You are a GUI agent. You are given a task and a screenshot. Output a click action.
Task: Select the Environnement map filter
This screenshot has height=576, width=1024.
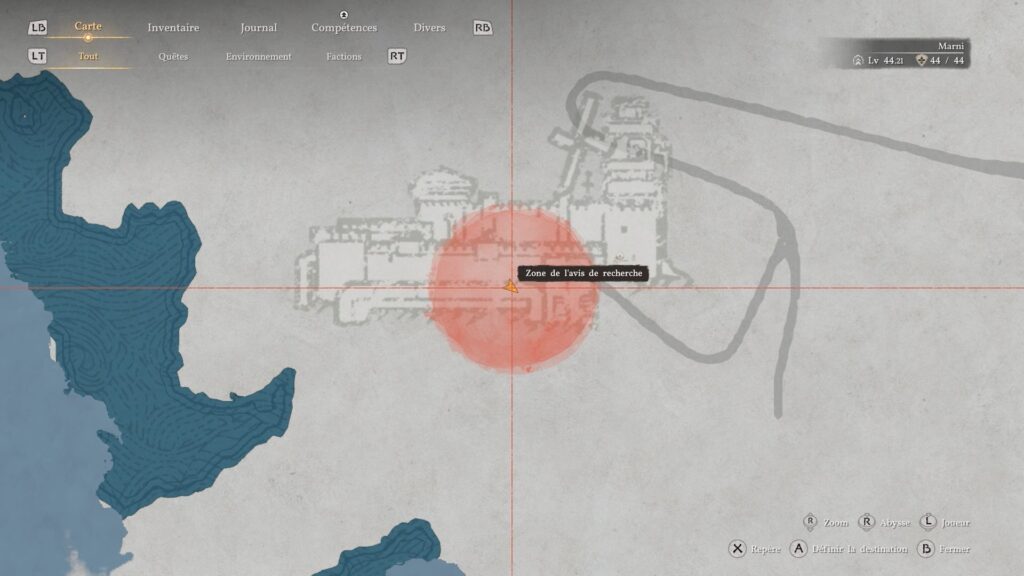pos(258,57)
